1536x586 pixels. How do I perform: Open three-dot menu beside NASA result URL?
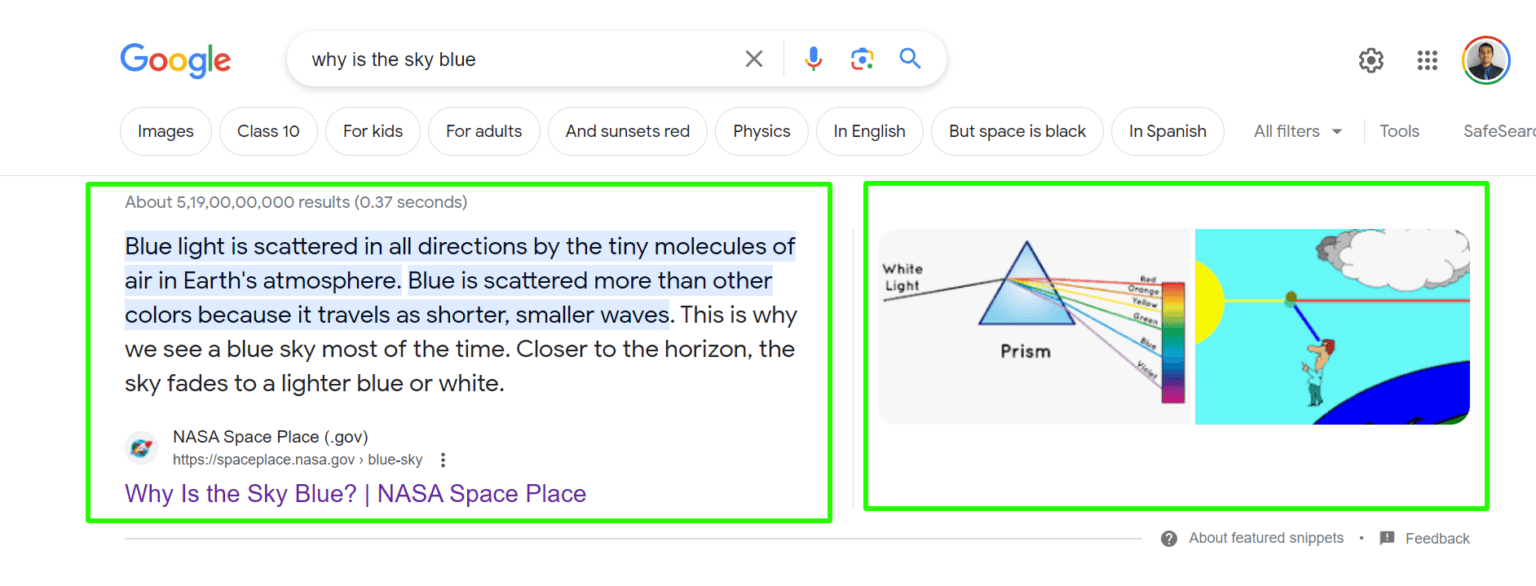(443, 460)
